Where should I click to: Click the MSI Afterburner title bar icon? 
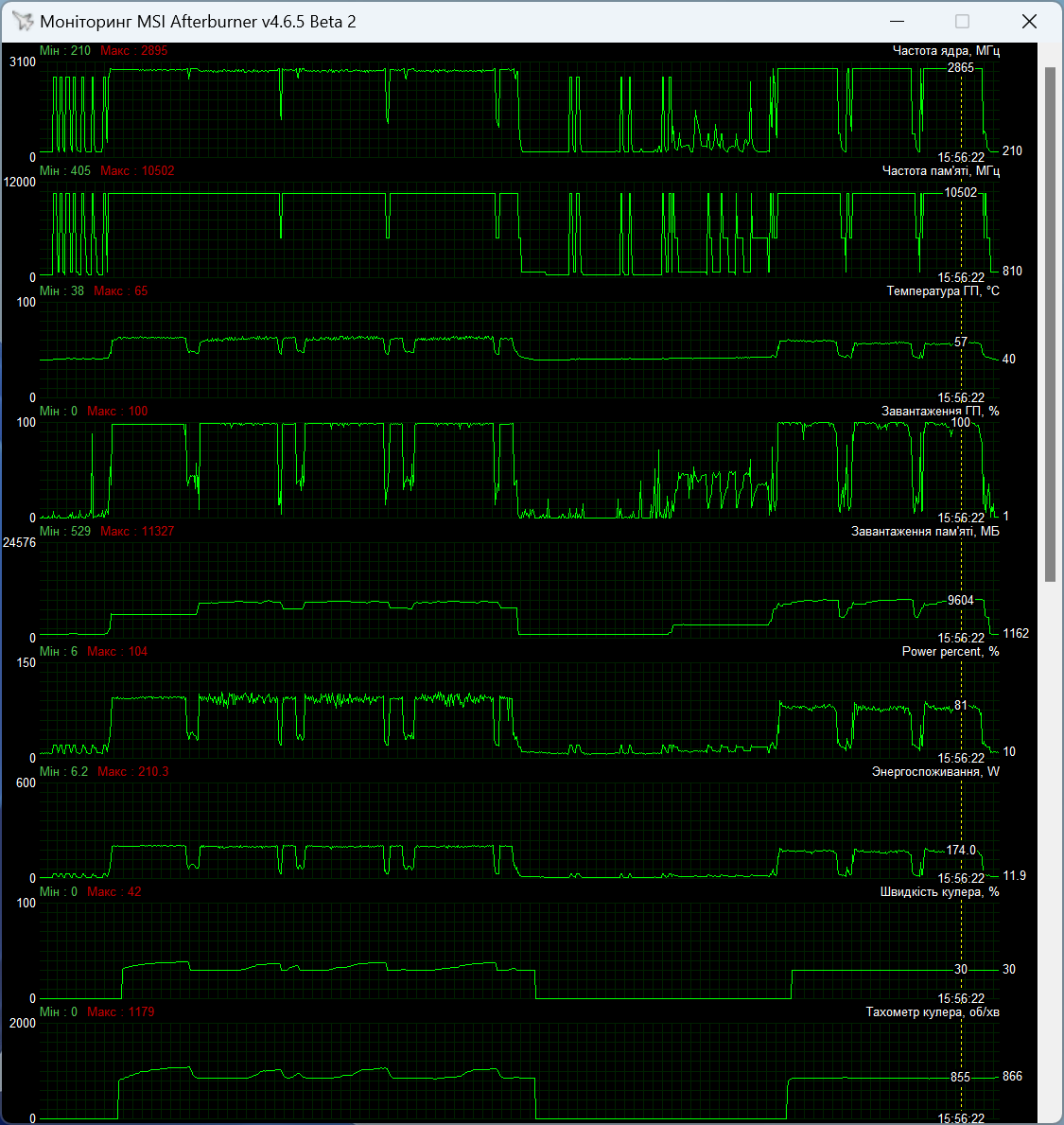click(x=23, y=22)
